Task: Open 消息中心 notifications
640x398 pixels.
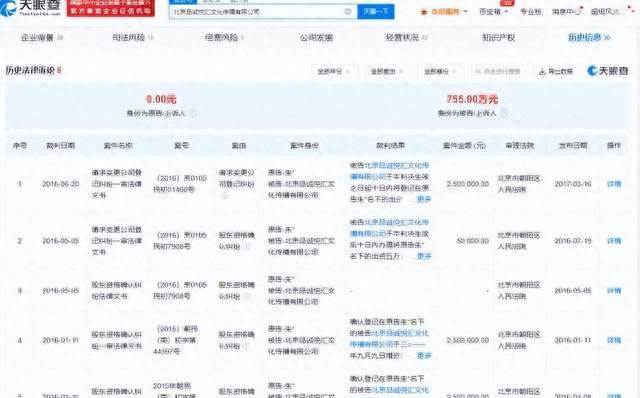Action: click(566, 12)
